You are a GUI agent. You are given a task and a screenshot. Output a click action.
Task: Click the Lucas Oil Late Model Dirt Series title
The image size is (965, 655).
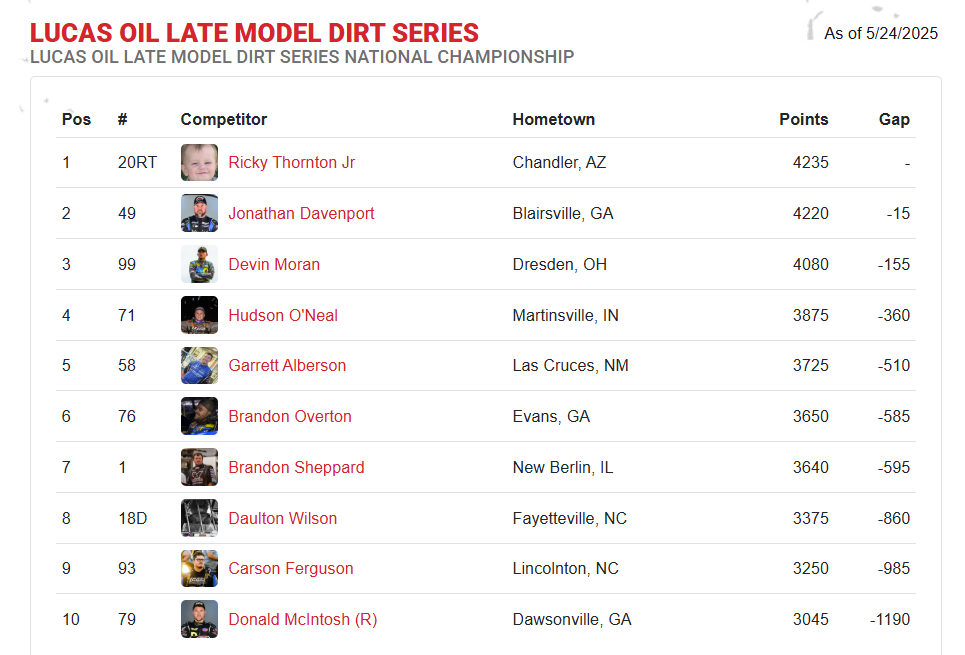coord(254,33)
